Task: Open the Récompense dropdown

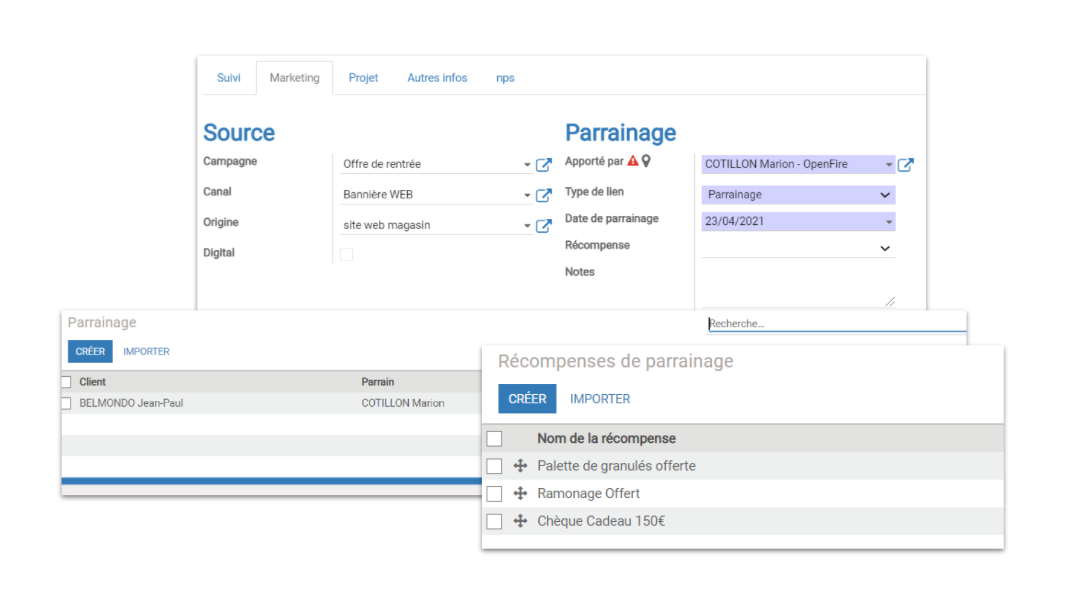Action: 798,248
